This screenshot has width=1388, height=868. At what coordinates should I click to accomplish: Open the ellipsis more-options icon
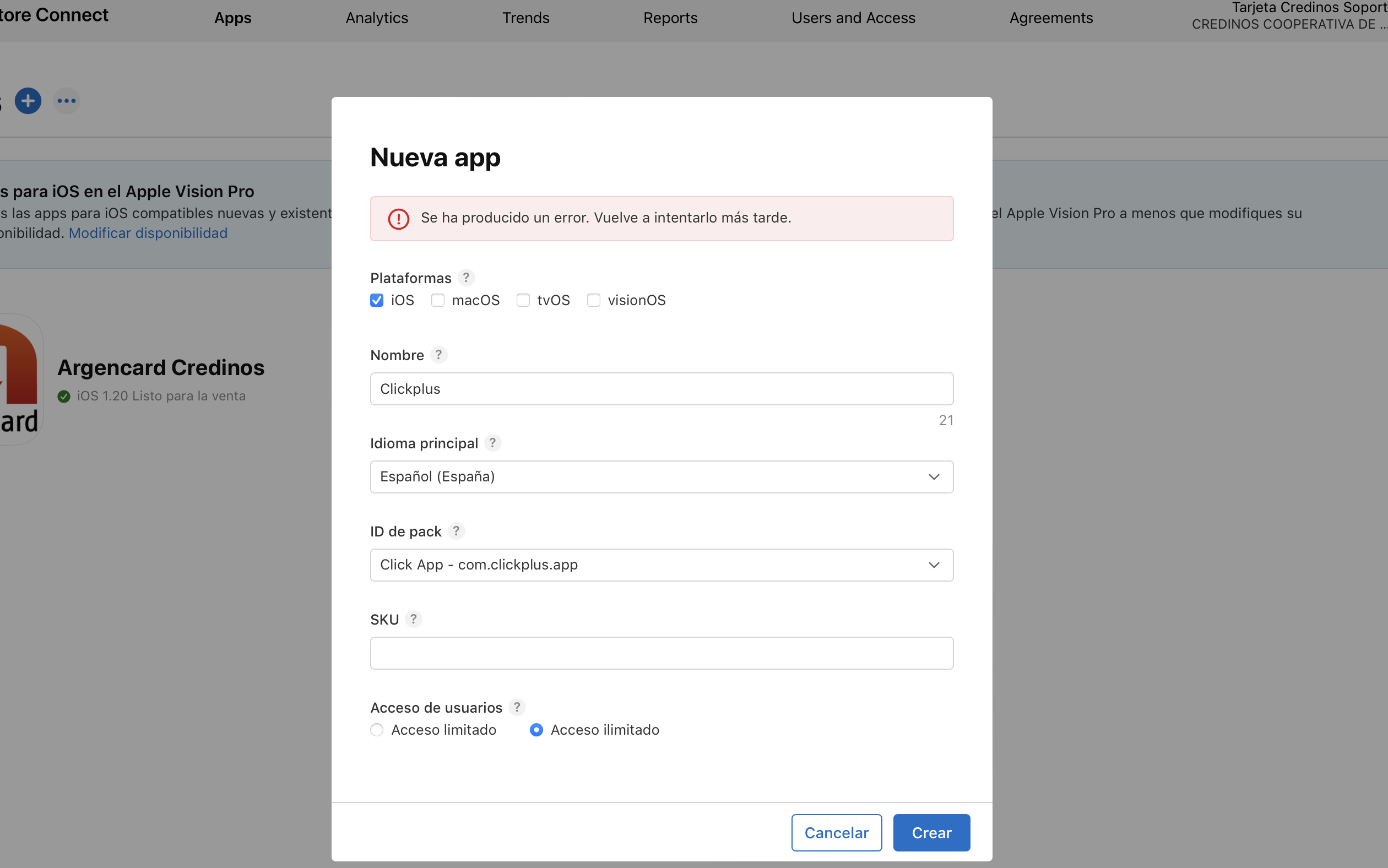67,100
